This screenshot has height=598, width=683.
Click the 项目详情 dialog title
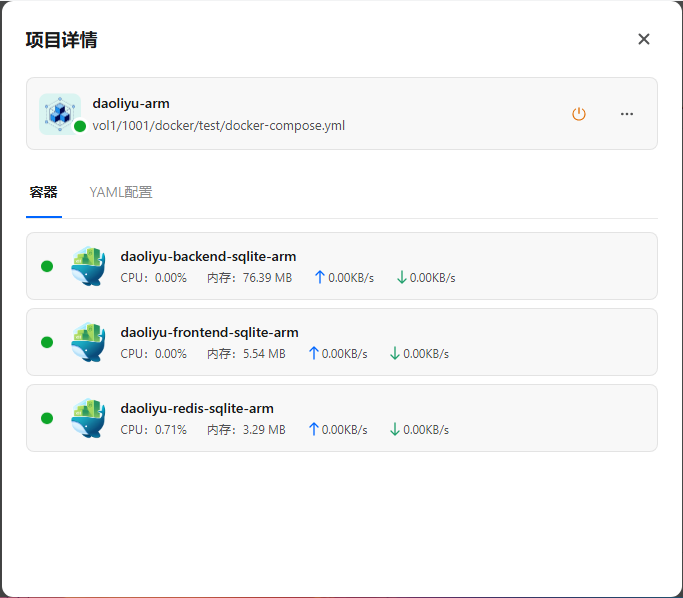[x=61, y=40]
